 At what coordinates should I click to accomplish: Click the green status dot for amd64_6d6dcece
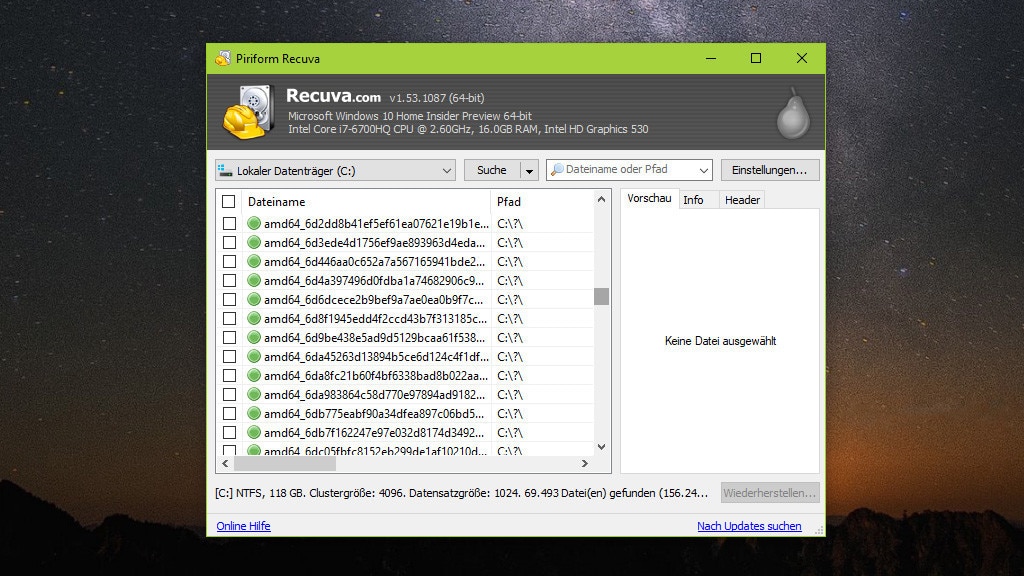(x=254, y=299)
